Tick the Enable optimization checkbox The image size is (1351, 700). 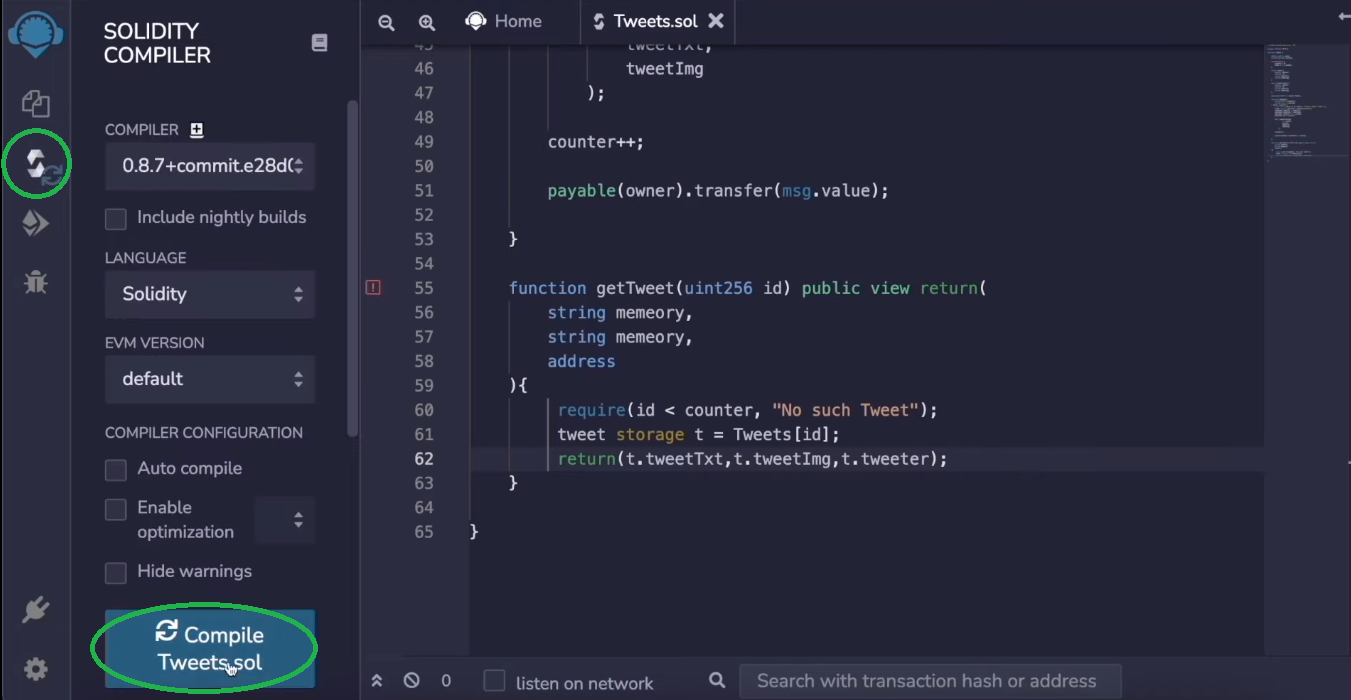pos(116,509)
